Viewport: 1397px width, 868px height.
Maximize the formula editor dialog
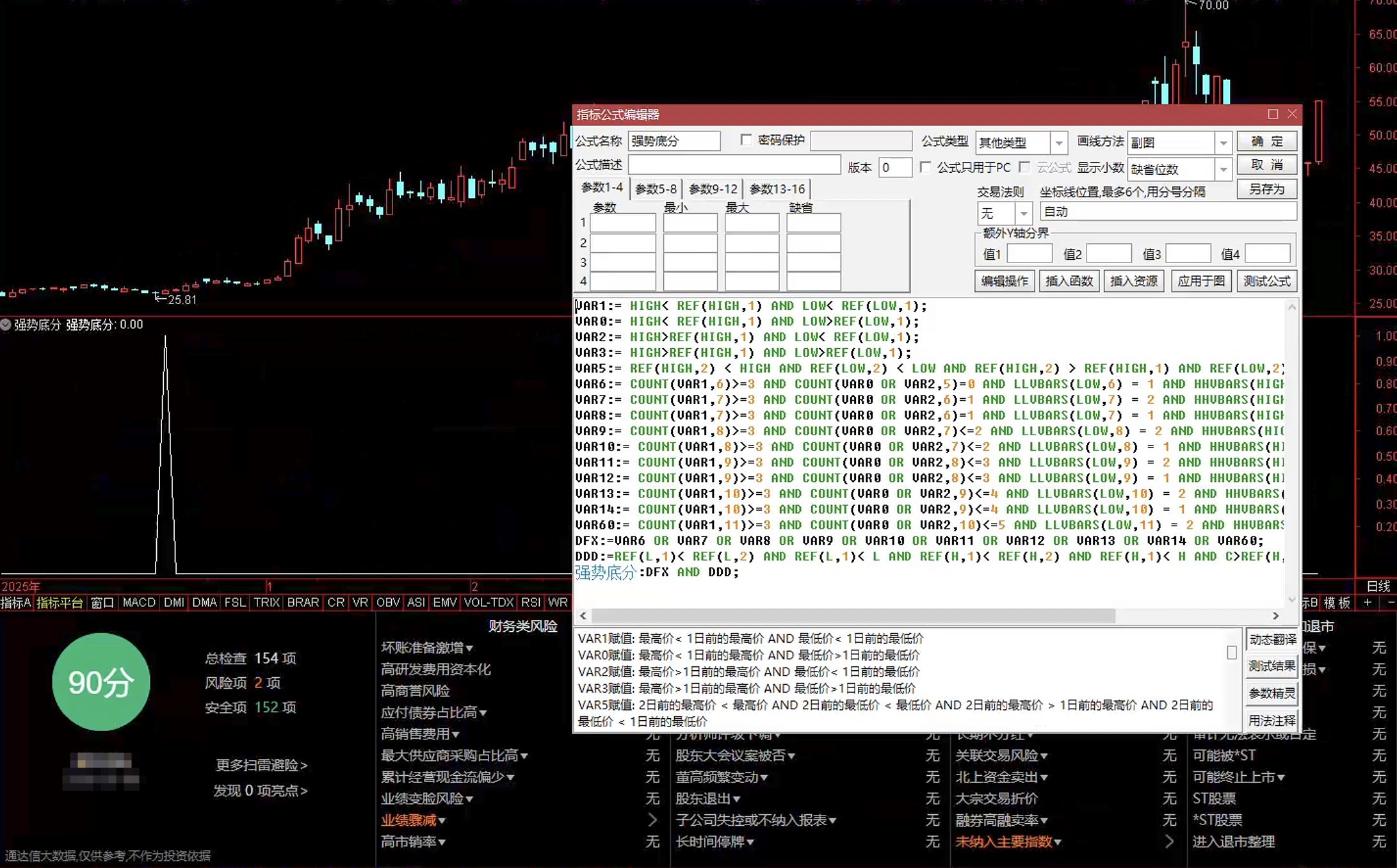[1273, 114]
